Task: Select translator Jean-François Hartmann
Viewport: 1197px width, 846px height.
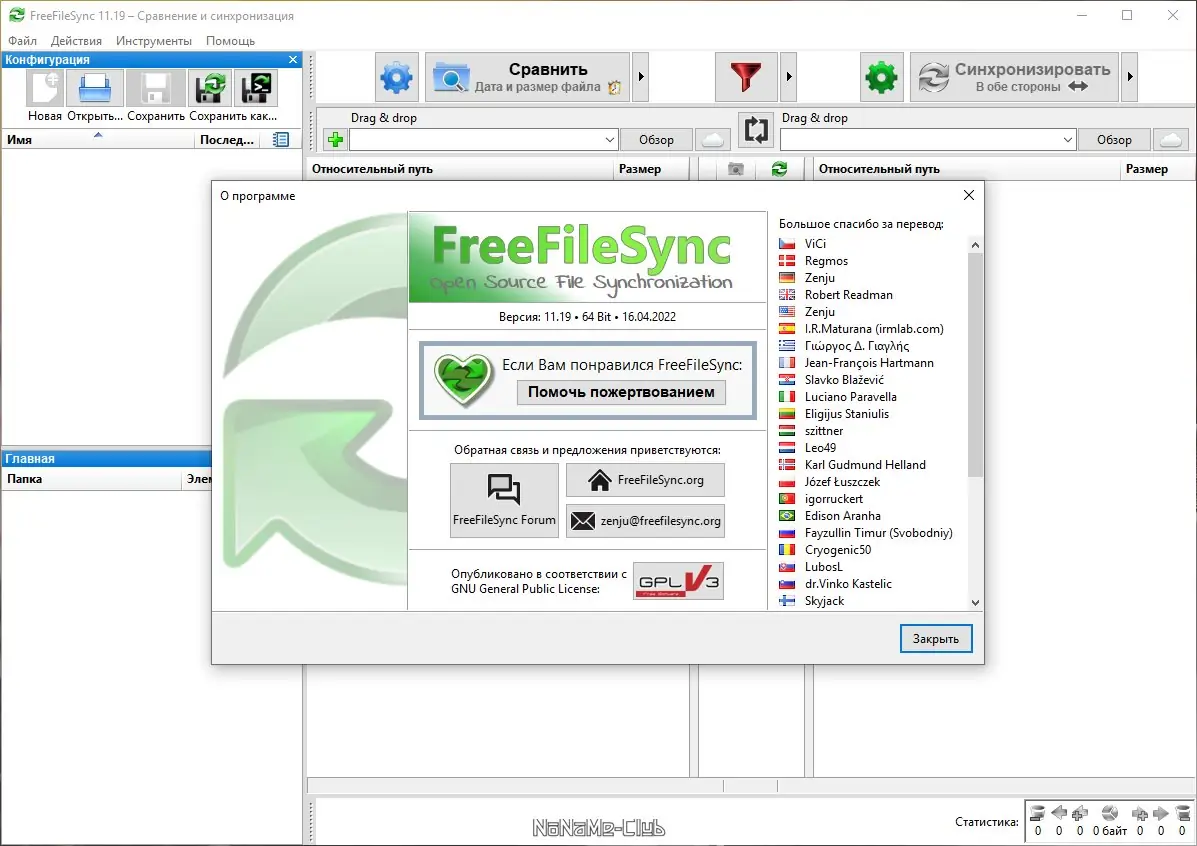Action: tap(869, 363)
